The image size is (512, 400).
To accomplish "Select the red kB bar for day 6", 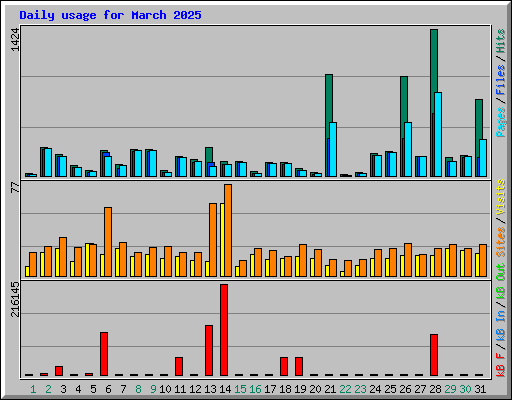I will pos(104,354).
